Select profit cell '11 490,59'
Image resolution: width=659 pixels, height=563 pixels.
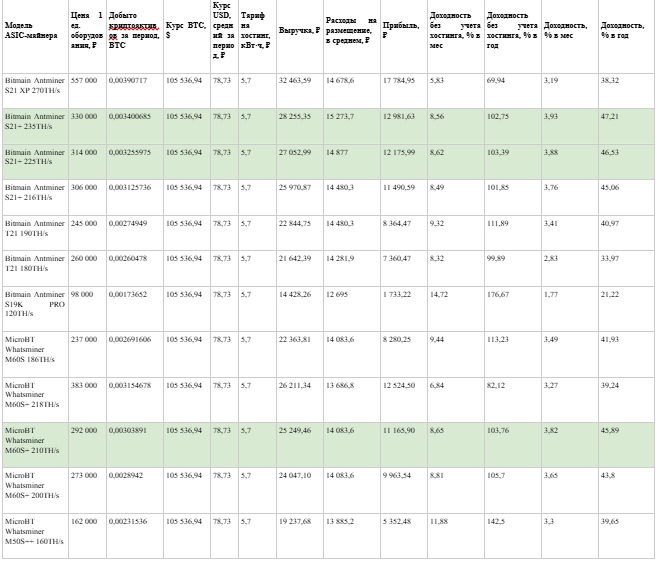coord(403,198)
